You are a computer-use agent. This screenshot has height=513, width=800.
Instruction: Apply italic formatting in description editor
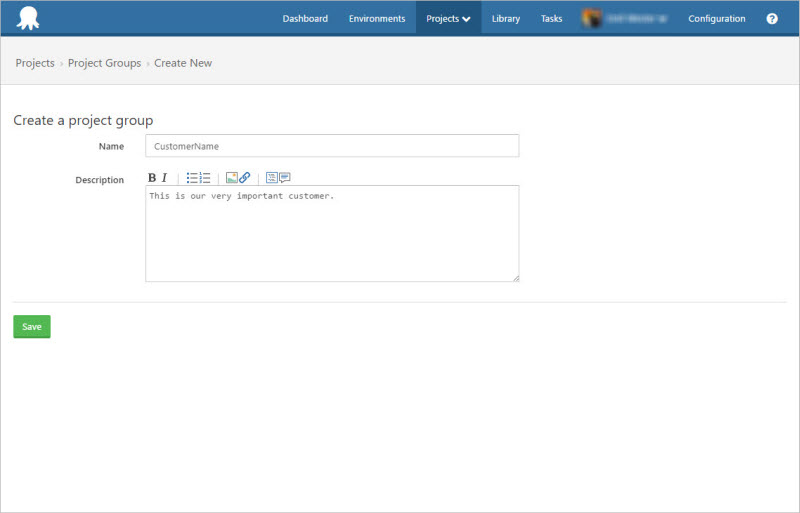(x=165, y=178)
